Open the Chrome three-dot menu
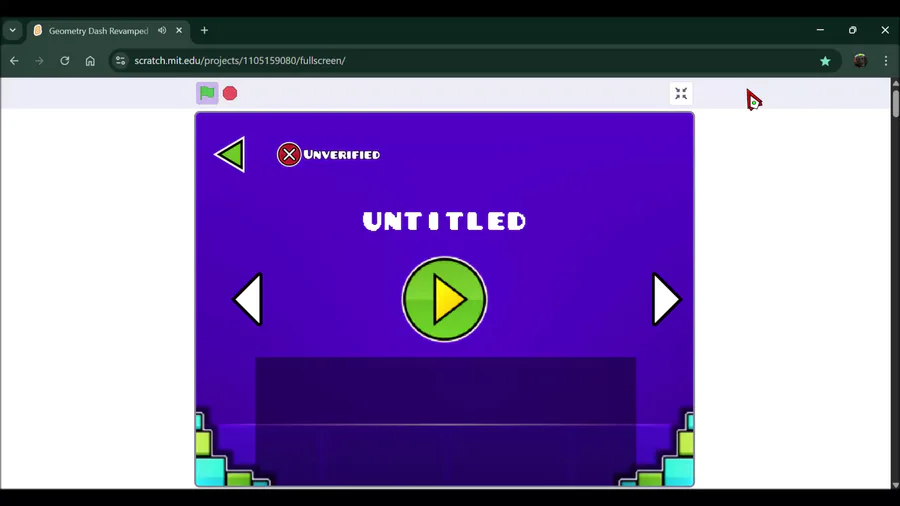Screen dimensions: 900x506 886,61
